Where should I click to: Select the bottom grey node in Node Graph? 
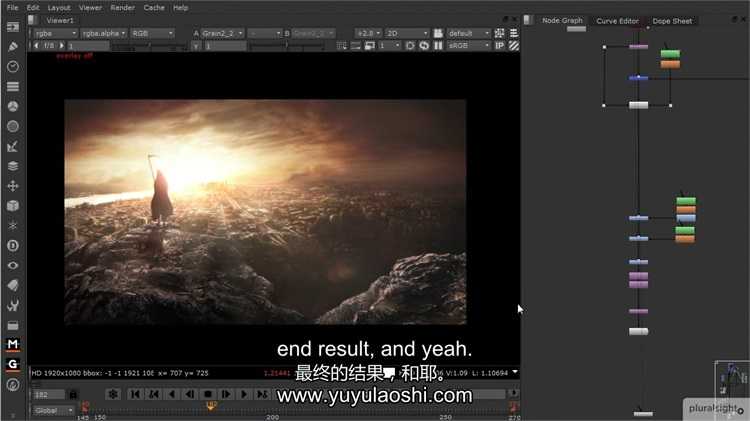[642, 413]
